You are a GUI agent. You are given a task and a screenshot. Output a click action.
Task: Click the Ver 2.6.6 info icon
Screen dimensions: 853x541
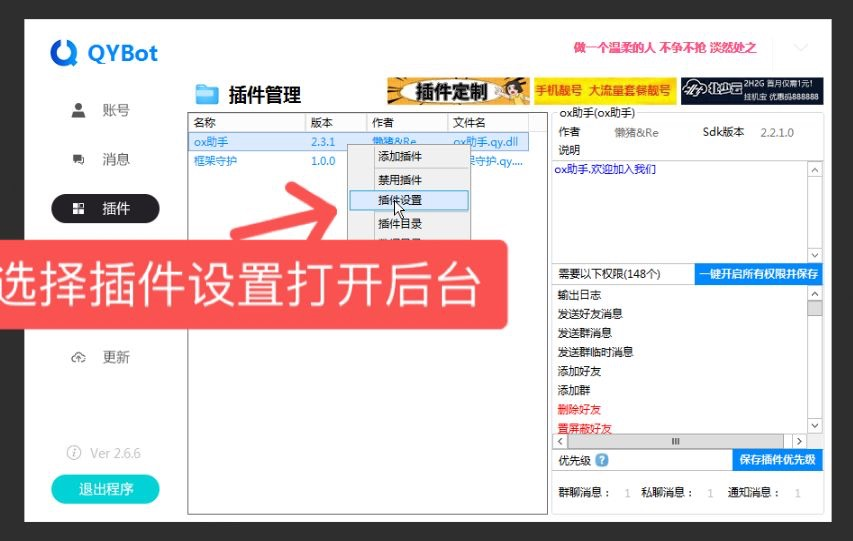click(x=73, y=453)
